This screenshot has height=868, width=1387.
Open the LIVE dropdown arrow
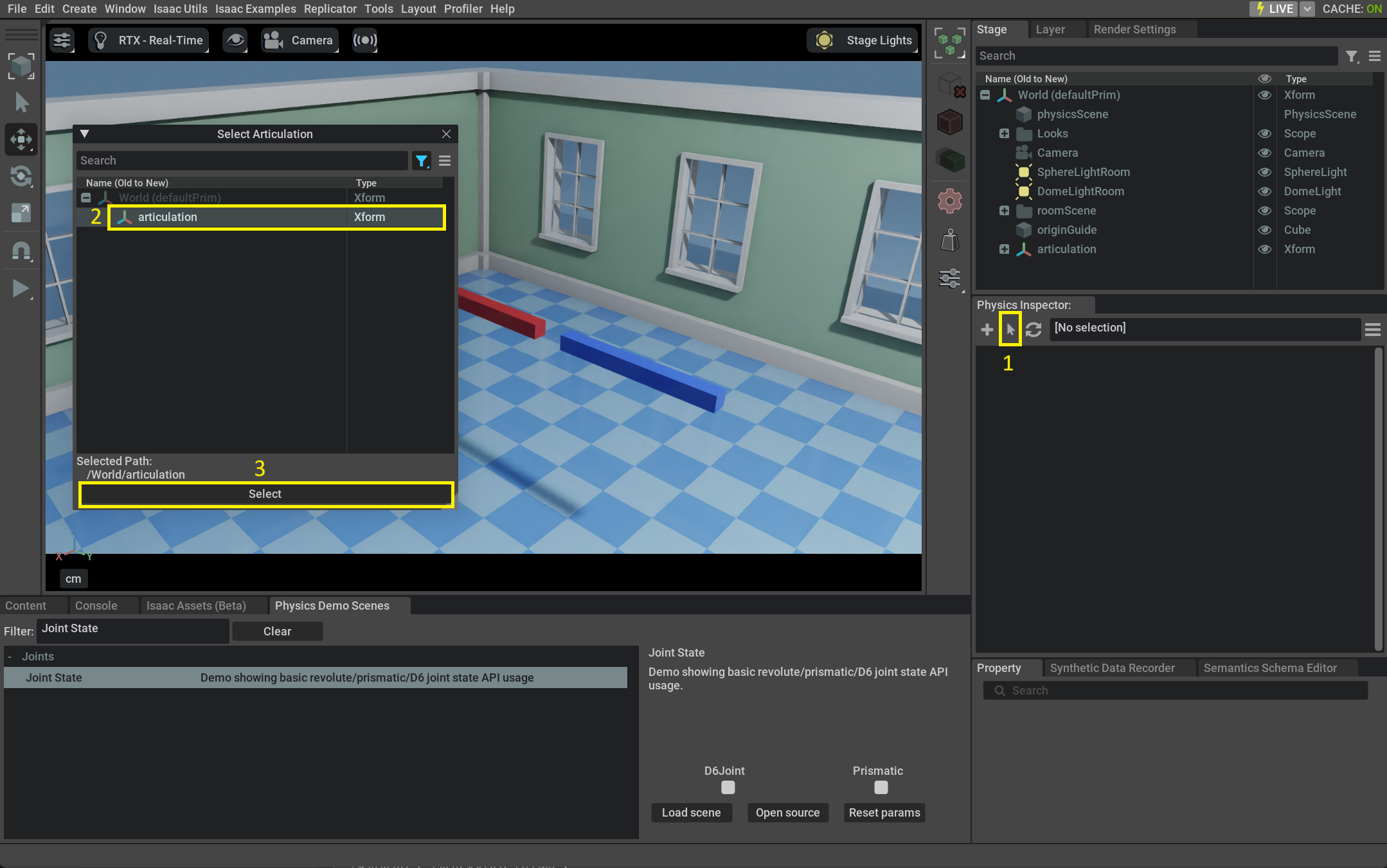(1307, 9)
